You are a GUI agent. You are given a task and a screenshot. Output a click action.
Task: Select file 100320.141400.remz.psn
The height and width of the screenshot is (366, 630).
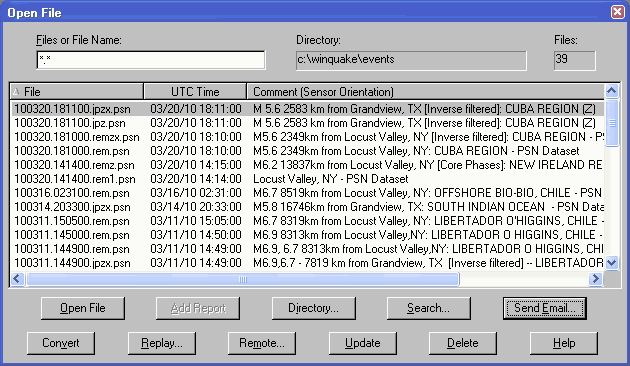pos(74,165)
